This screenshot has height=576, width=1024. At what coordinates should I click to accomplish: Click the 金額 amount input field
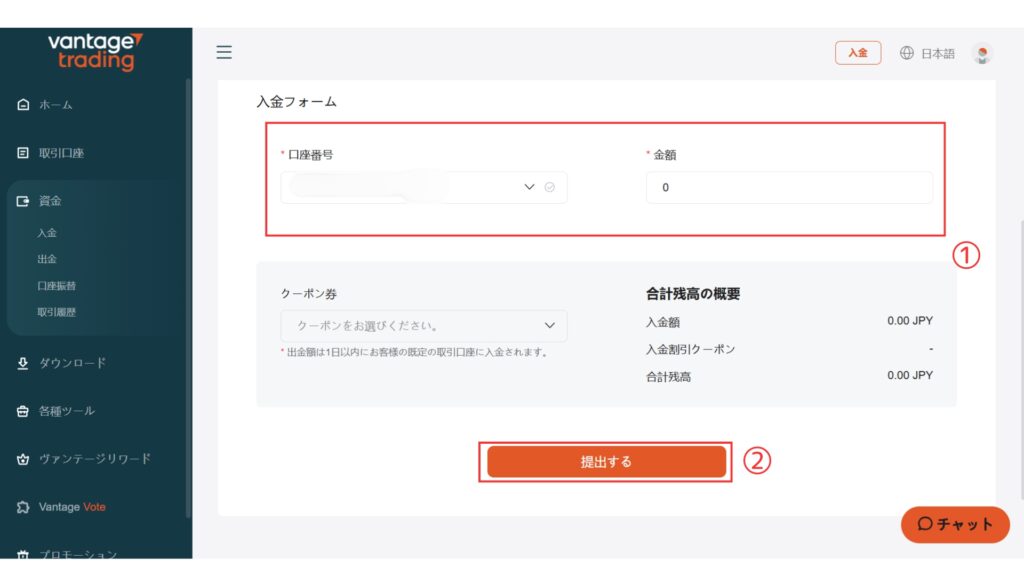(789, 187)
